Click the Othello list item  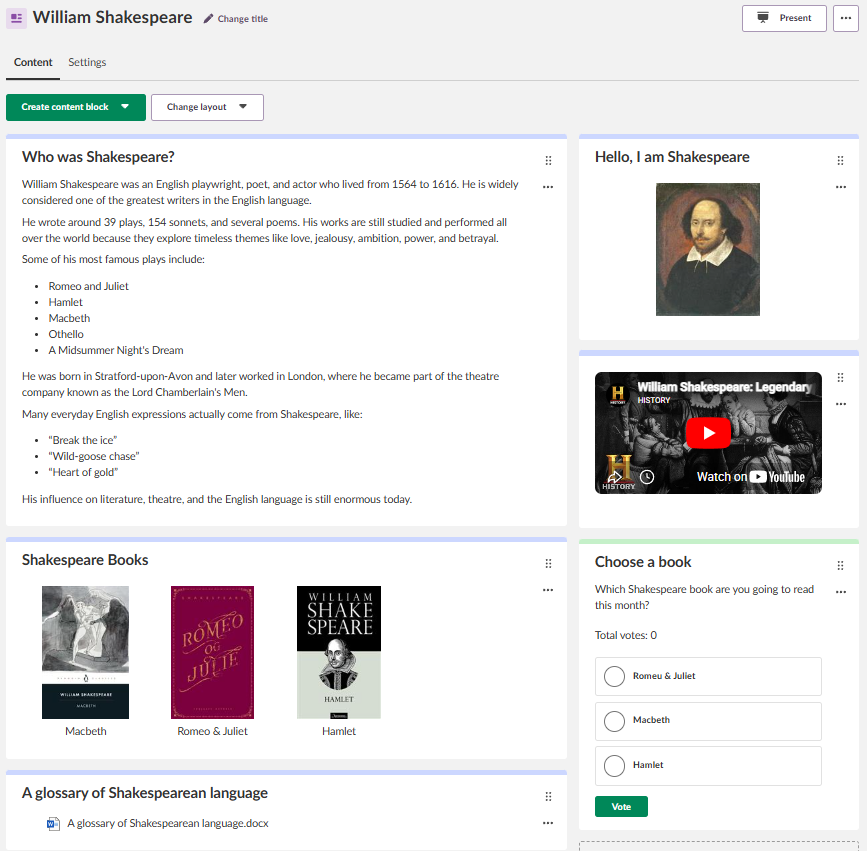[66, 334]
